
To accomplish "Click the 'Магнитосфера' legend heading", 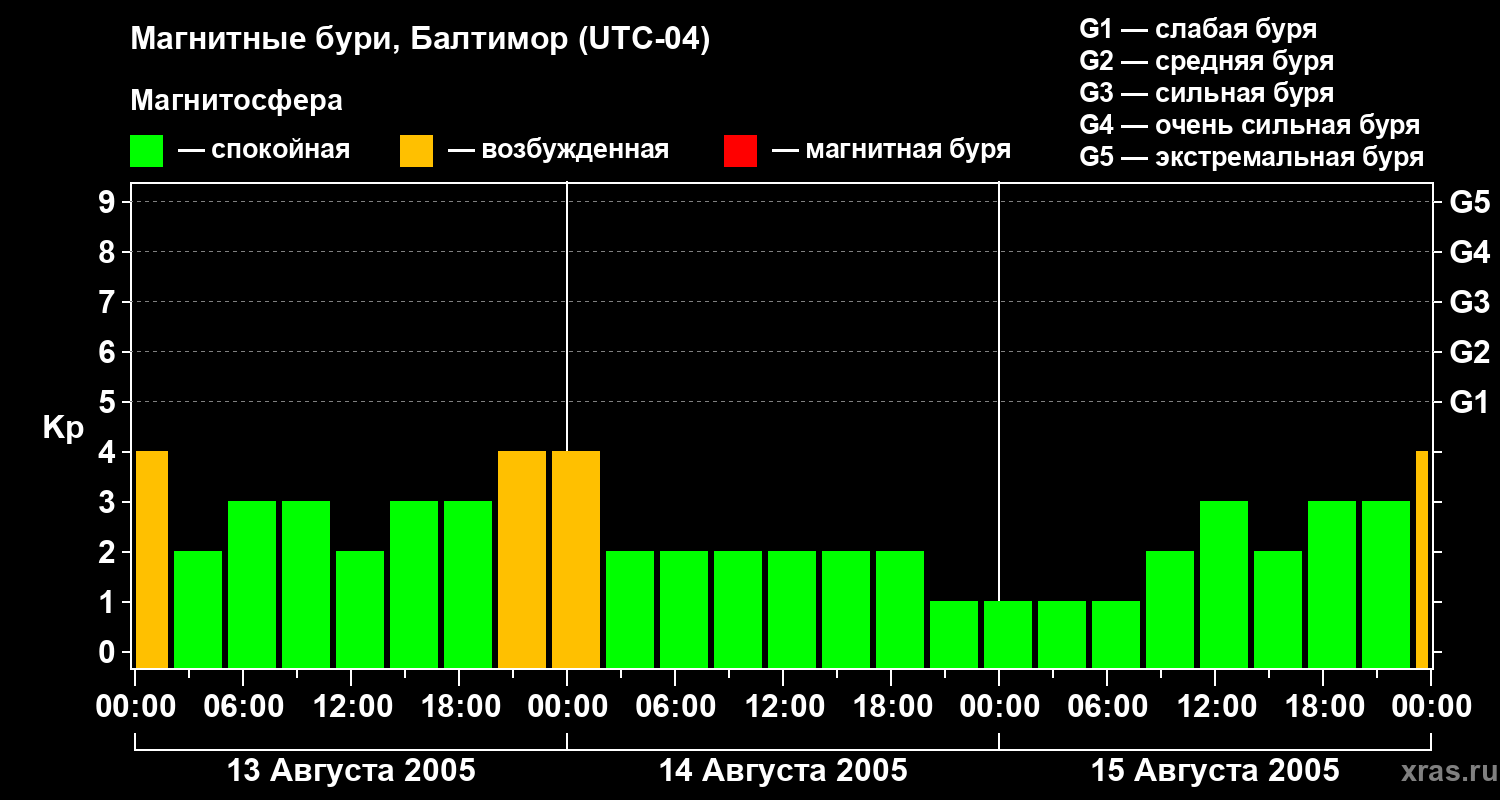I will pyautogui.click(x=236, y=101).
